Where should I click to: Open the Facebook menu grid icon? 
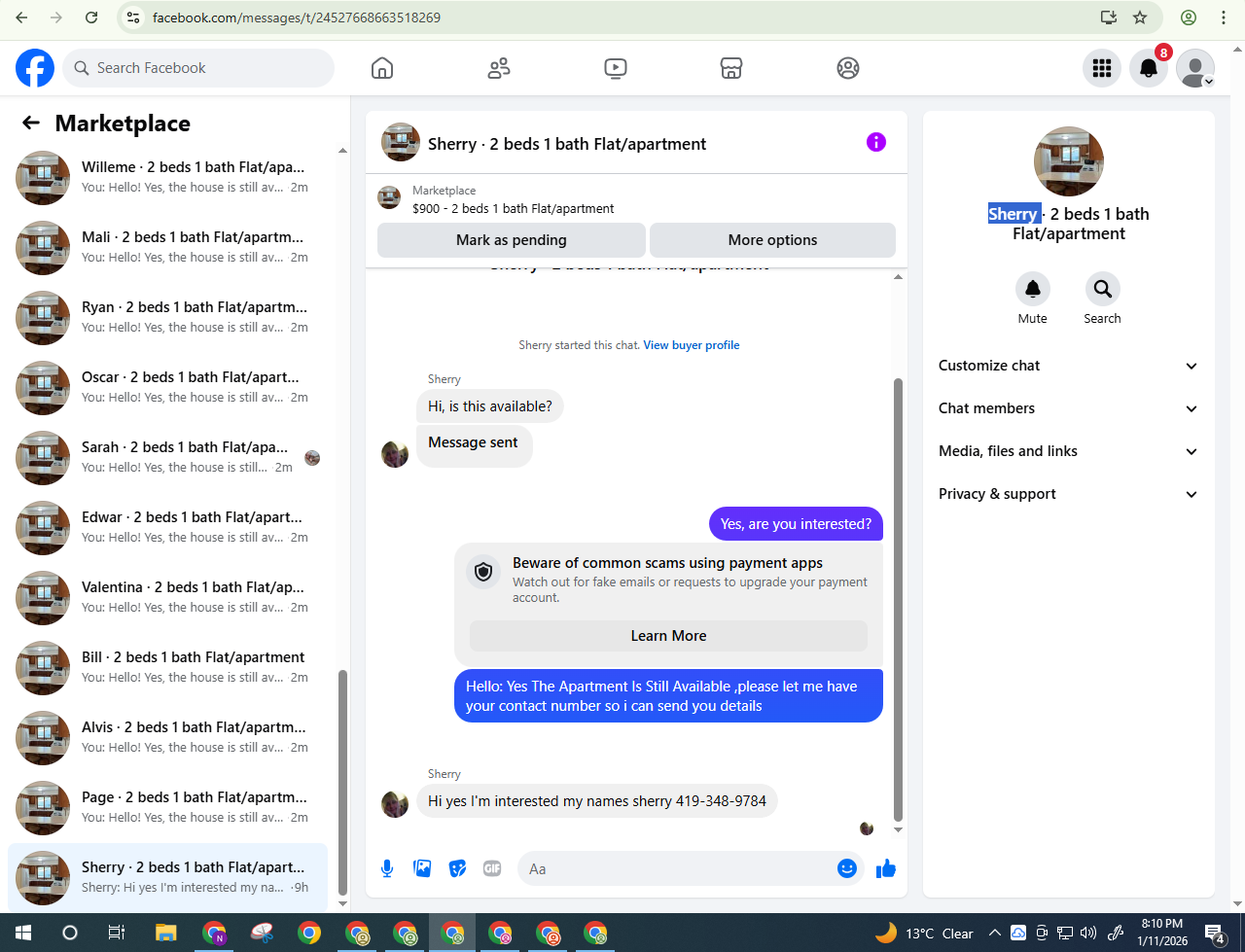1102,68
